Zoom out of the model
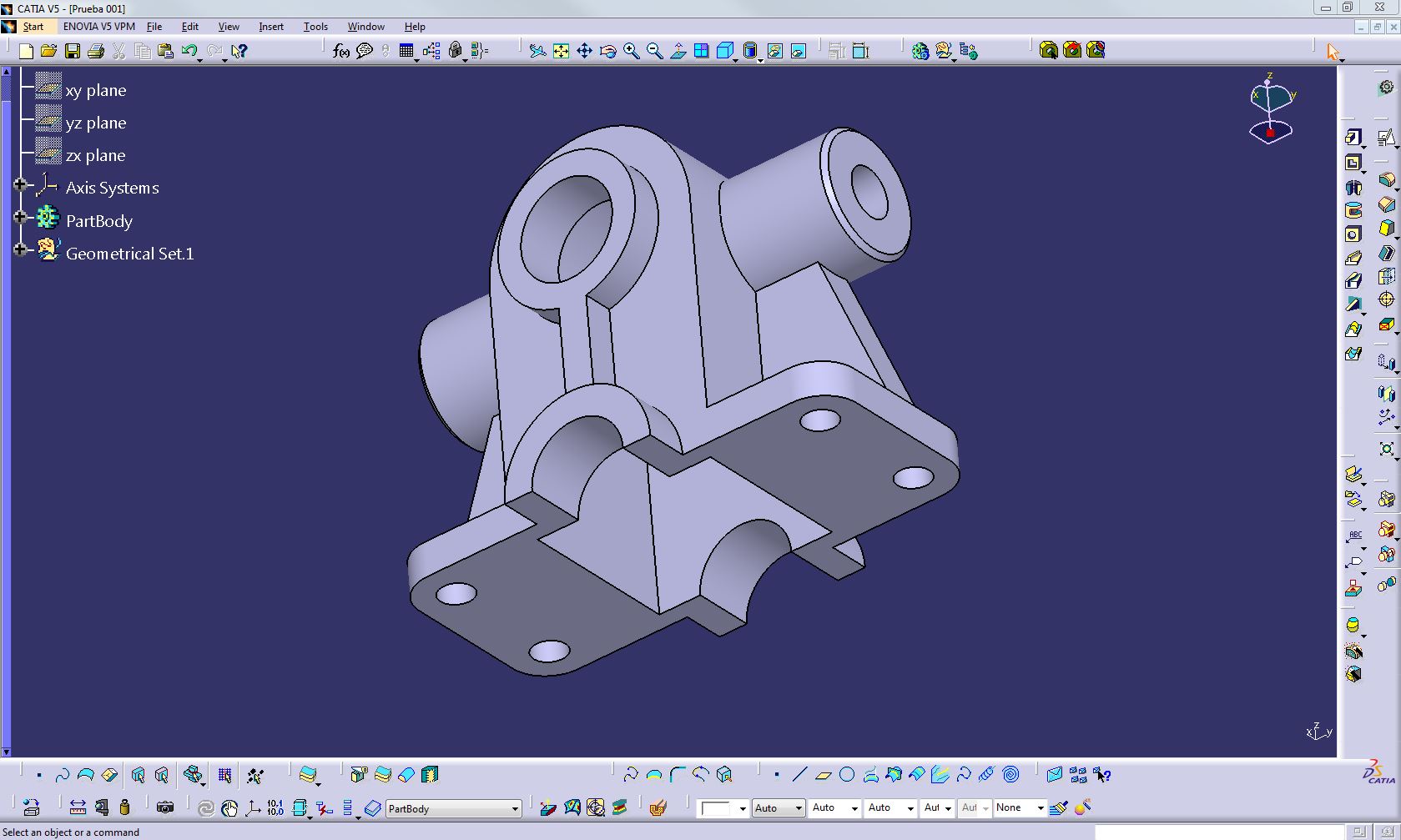 pyautogui.click(x=654, y=51)
